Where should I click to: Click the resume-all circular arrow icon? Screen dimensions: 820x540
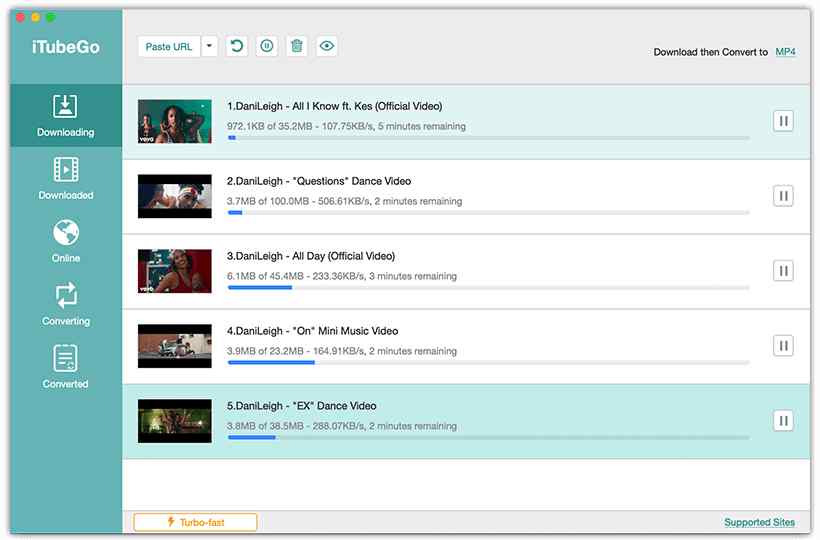[x=236, y=46]
